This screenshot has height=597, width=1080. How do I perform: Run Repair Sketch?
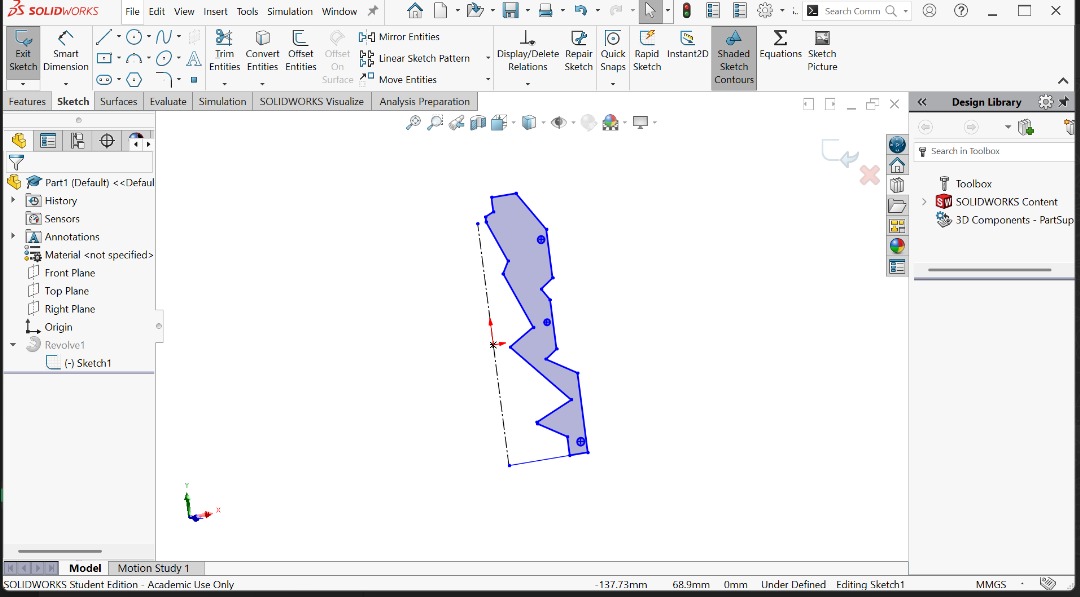[579, 51]
